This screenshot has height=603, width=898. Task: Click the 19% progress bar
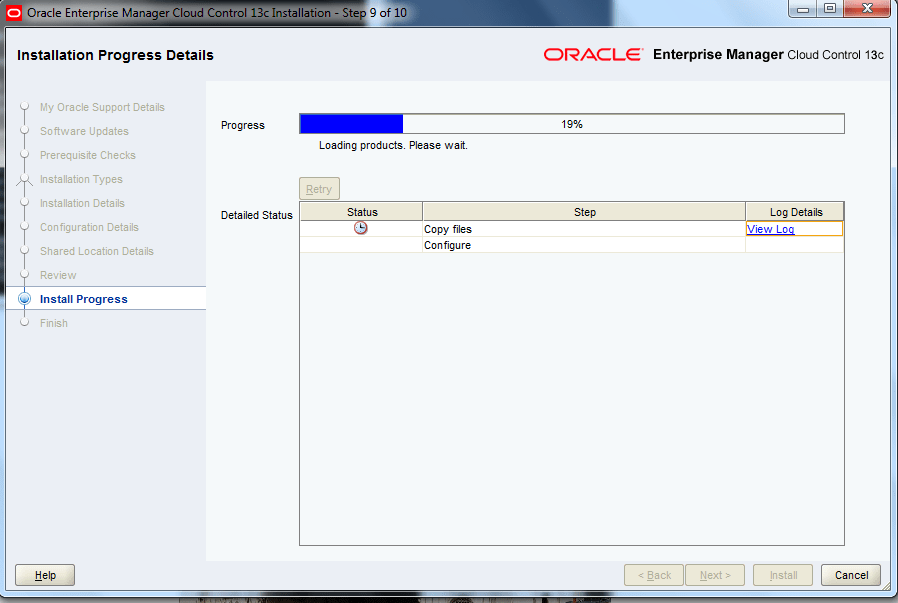point(572,124)
